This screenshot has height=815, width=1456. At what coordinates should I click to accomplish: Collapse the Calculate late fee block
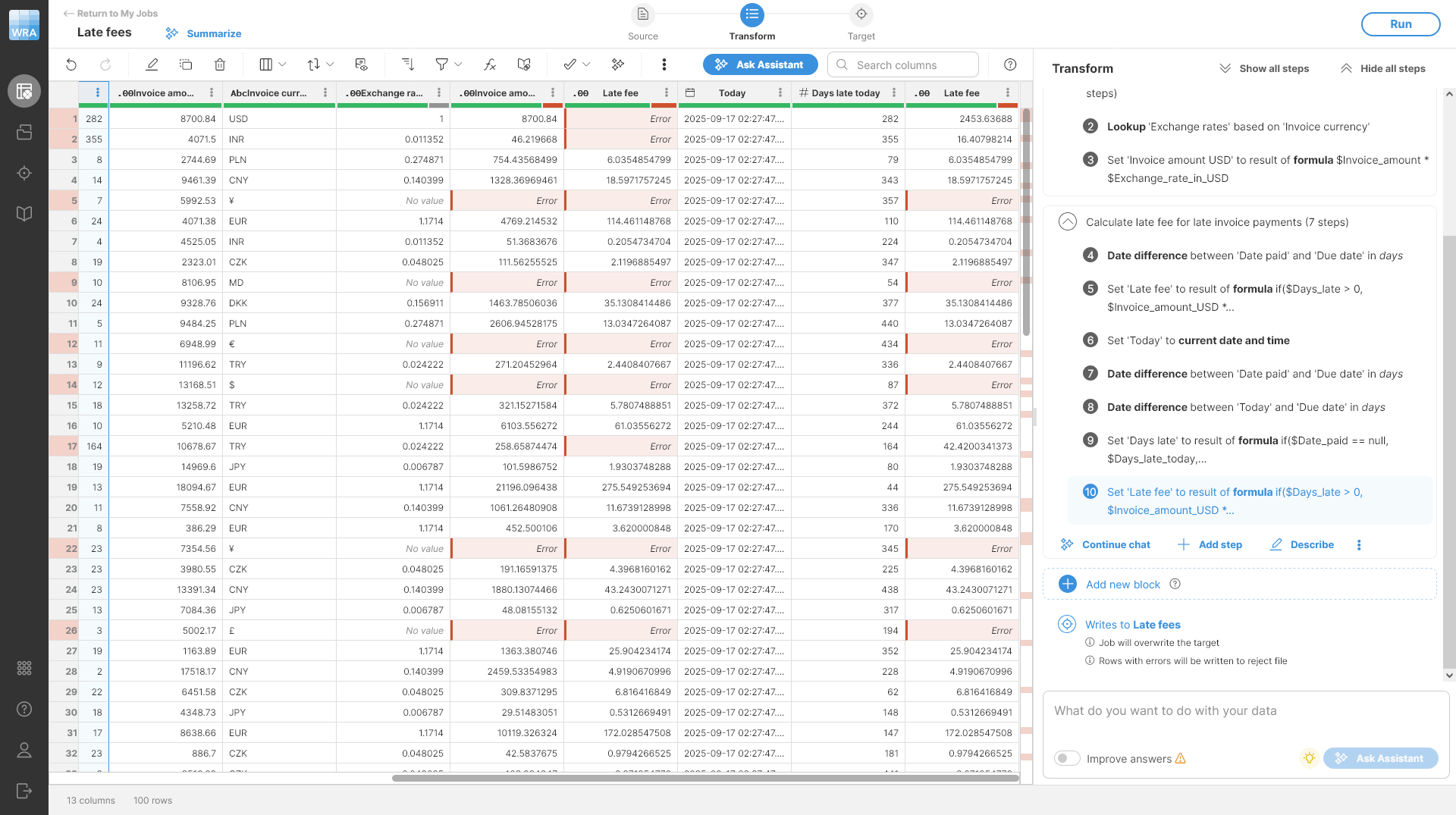[1067, 222]
